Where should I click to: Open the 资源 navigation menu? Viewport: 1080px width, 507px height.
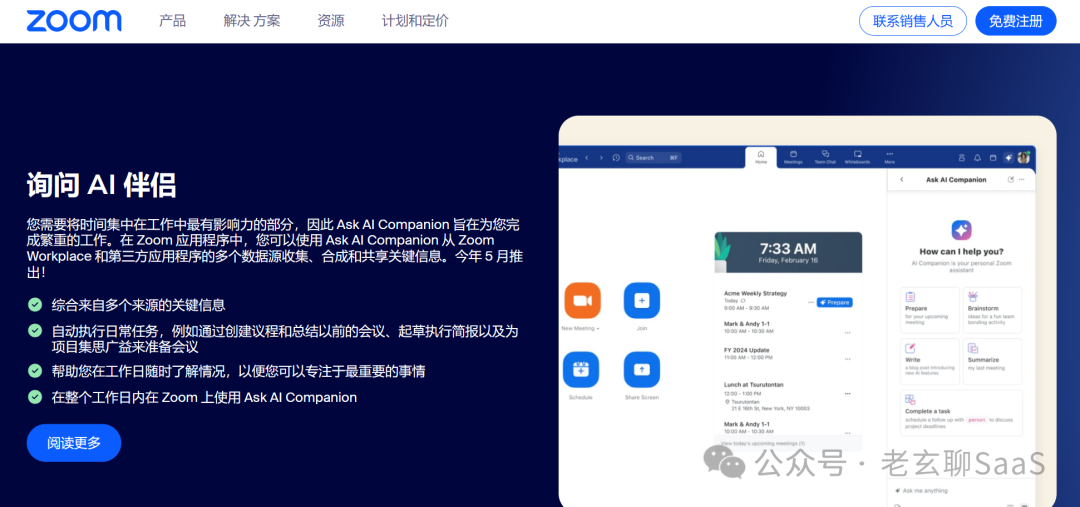[331, 21]
